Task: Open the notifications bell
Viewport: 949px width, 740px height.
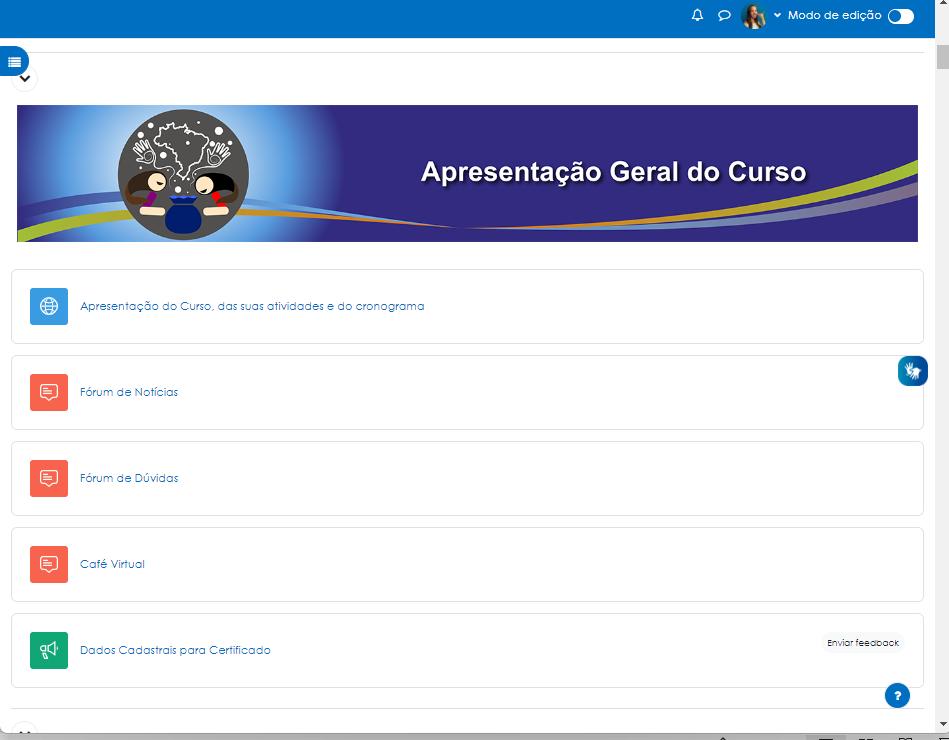Action: 697,16
